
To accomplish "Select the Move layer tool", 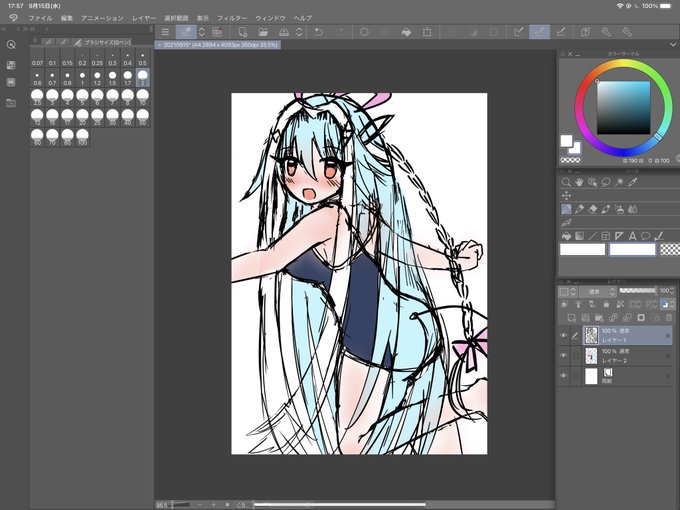I will (566, 196).
